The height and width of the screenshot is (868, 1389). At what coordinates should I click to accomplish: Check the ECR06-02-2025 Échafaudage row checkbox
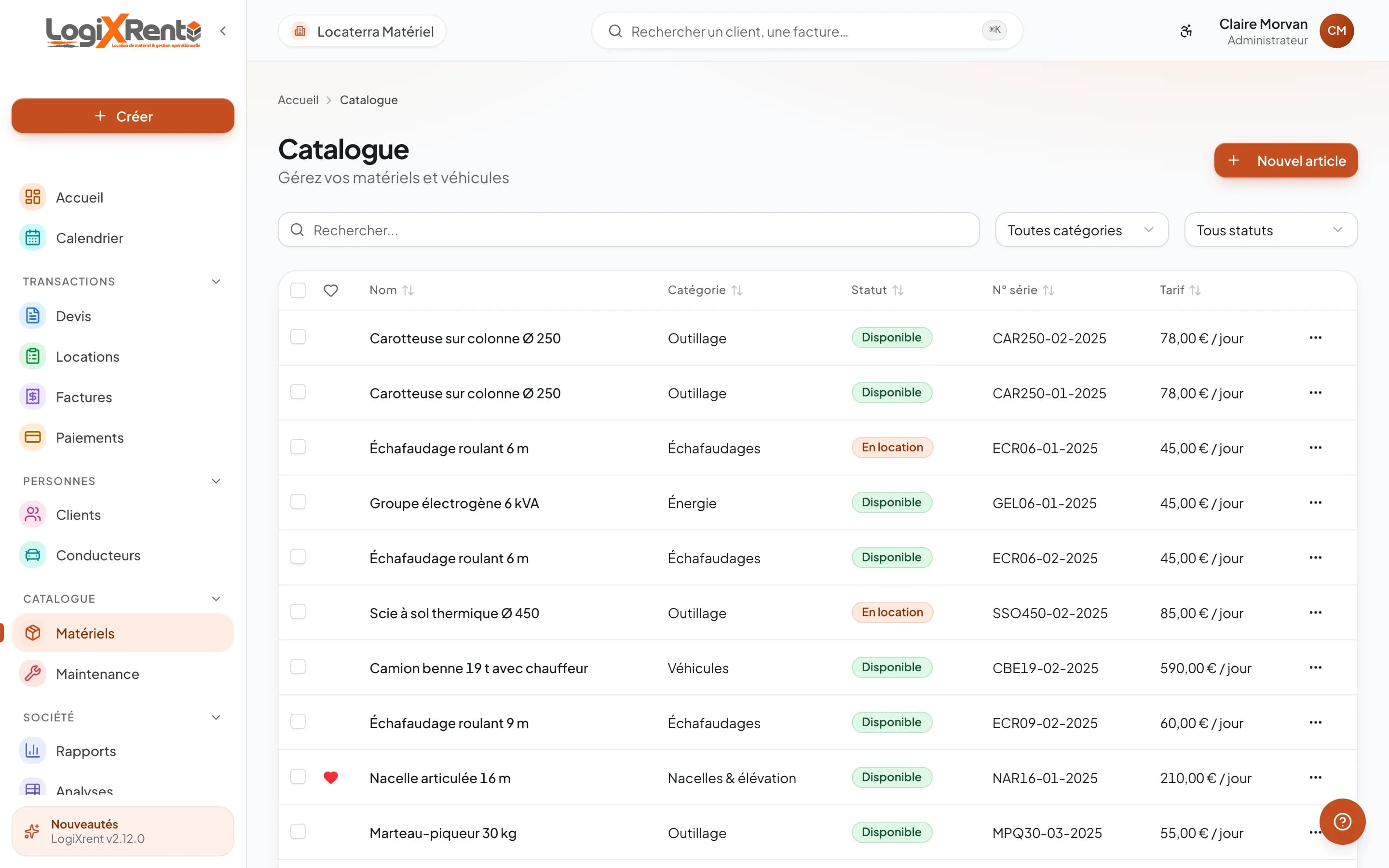[298, 557]
